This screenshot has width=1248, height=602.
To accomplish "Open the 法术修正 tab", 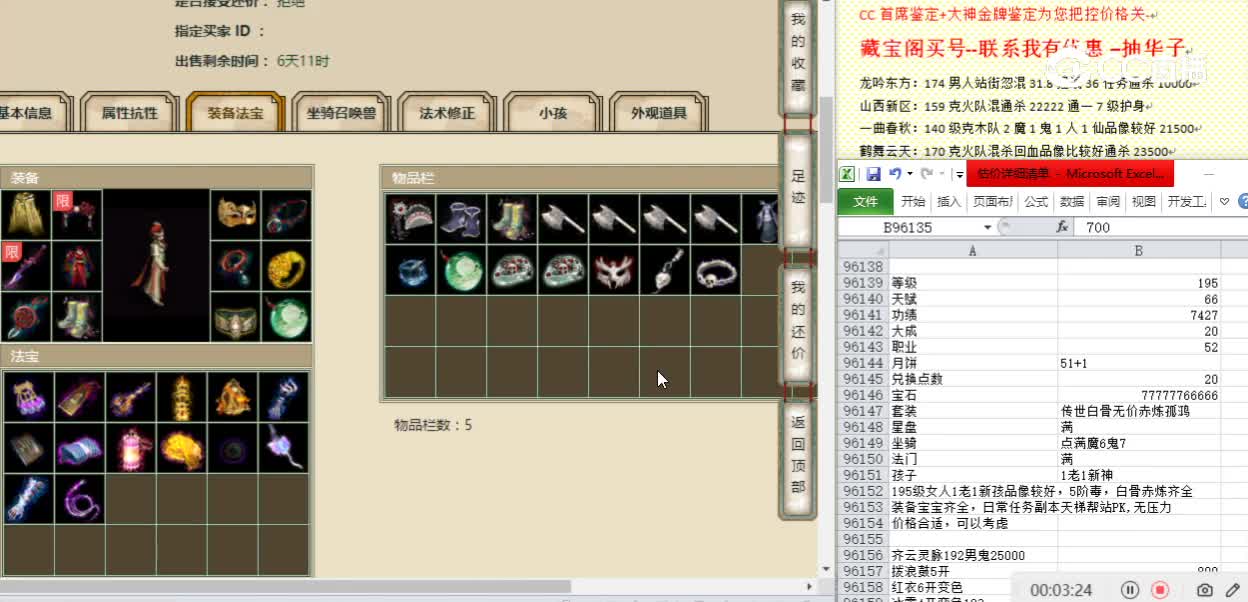I will [x=447, y=113].
